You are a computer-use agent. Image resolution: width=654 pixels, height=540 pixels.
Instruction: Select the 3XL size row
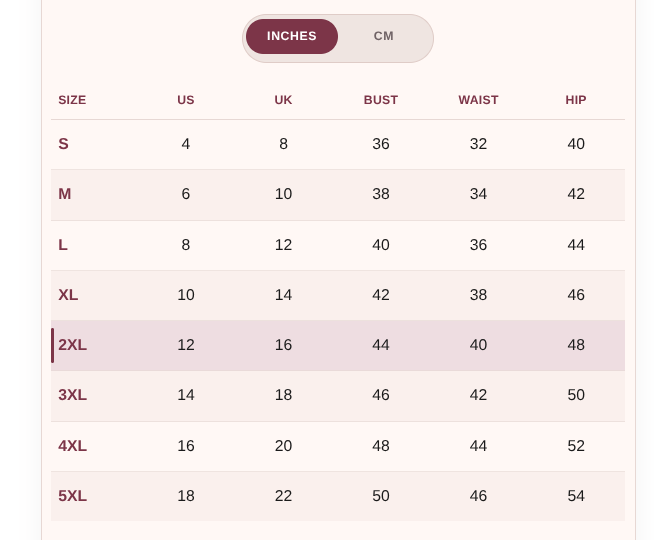point(338,396)
